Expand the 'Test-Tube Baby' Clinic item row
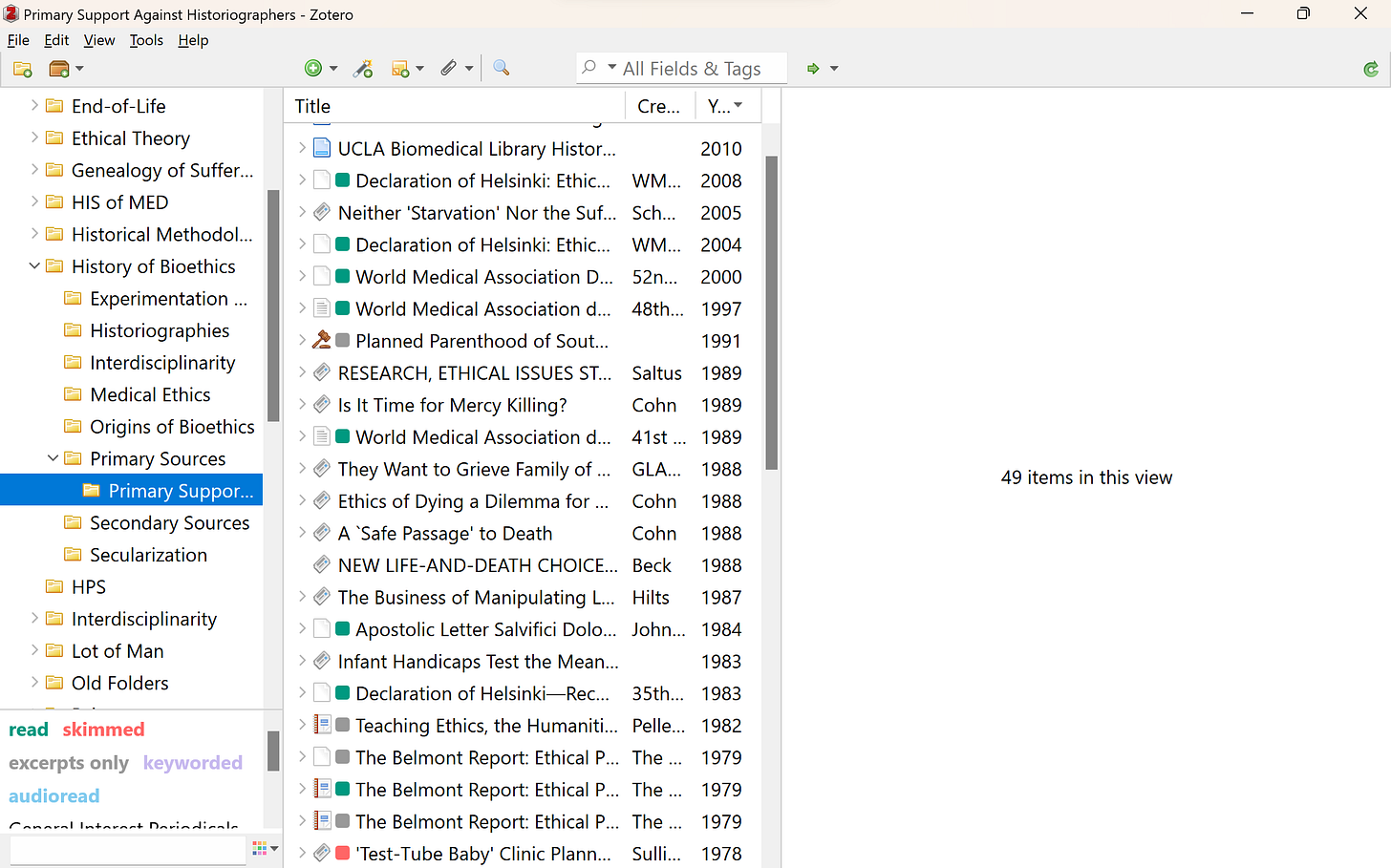The width and height of the screenshot is (1391, 868). coord(302,854)
